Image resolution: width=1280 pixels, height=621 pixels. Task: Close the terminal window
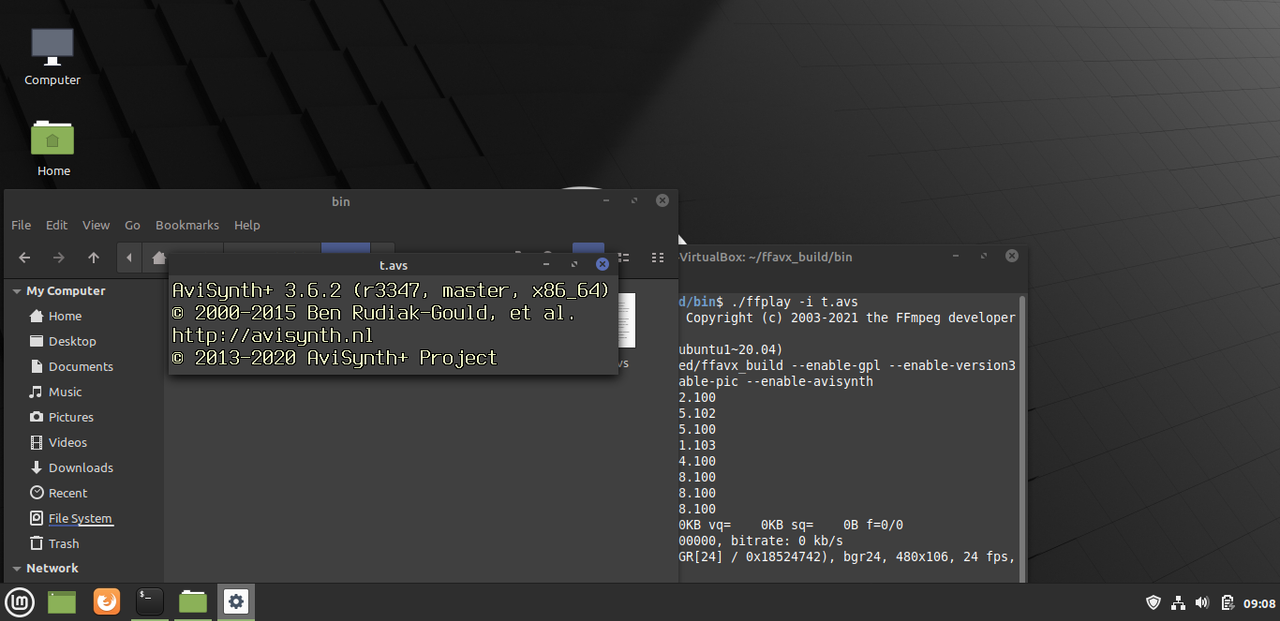pos(1012,256)
